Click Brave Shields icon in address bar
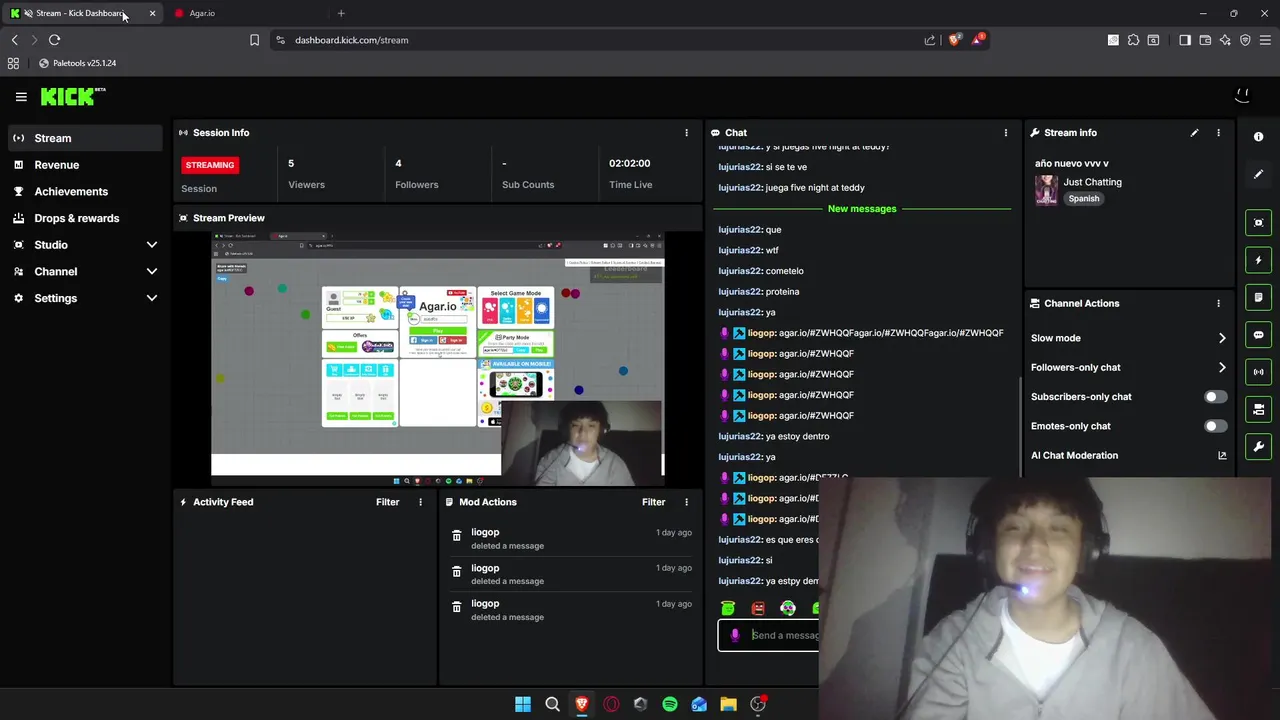Screen dimensions: 1280x720 tap(954, 40)
